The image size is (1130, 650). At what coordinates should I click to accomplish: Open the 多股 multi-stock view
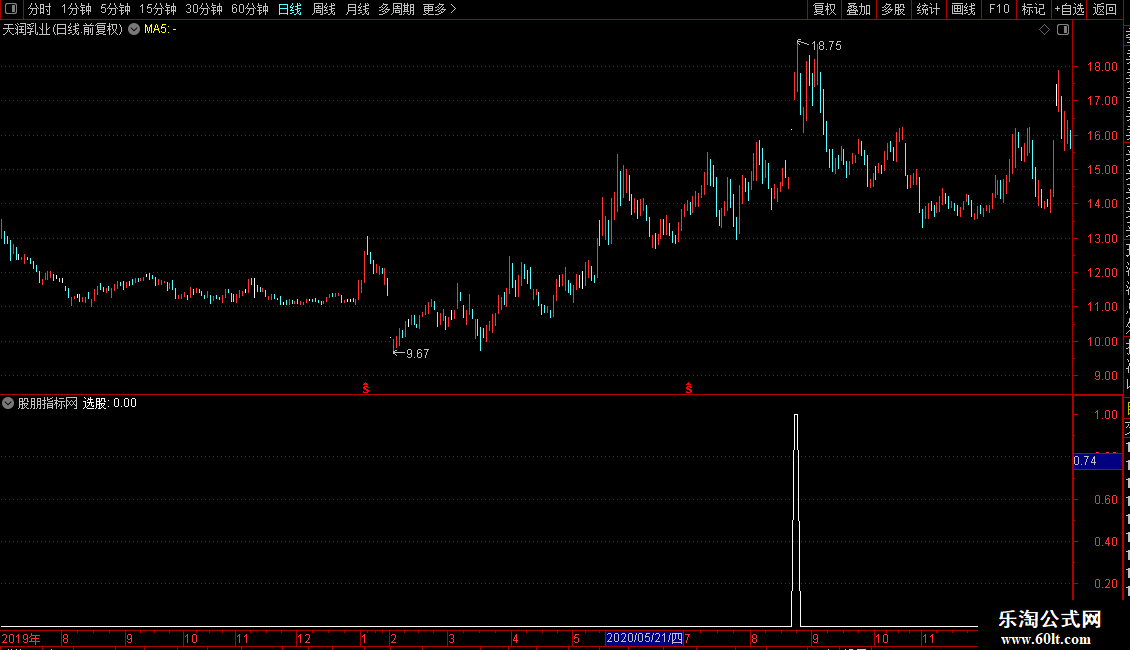point(893,9)
